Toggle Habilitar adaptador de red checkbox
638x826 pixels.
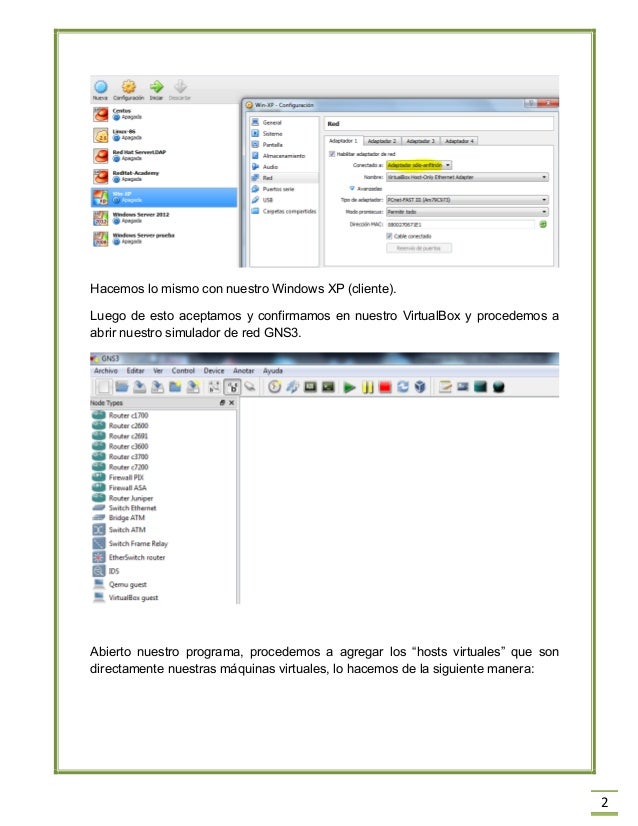[x=332, y=154]
